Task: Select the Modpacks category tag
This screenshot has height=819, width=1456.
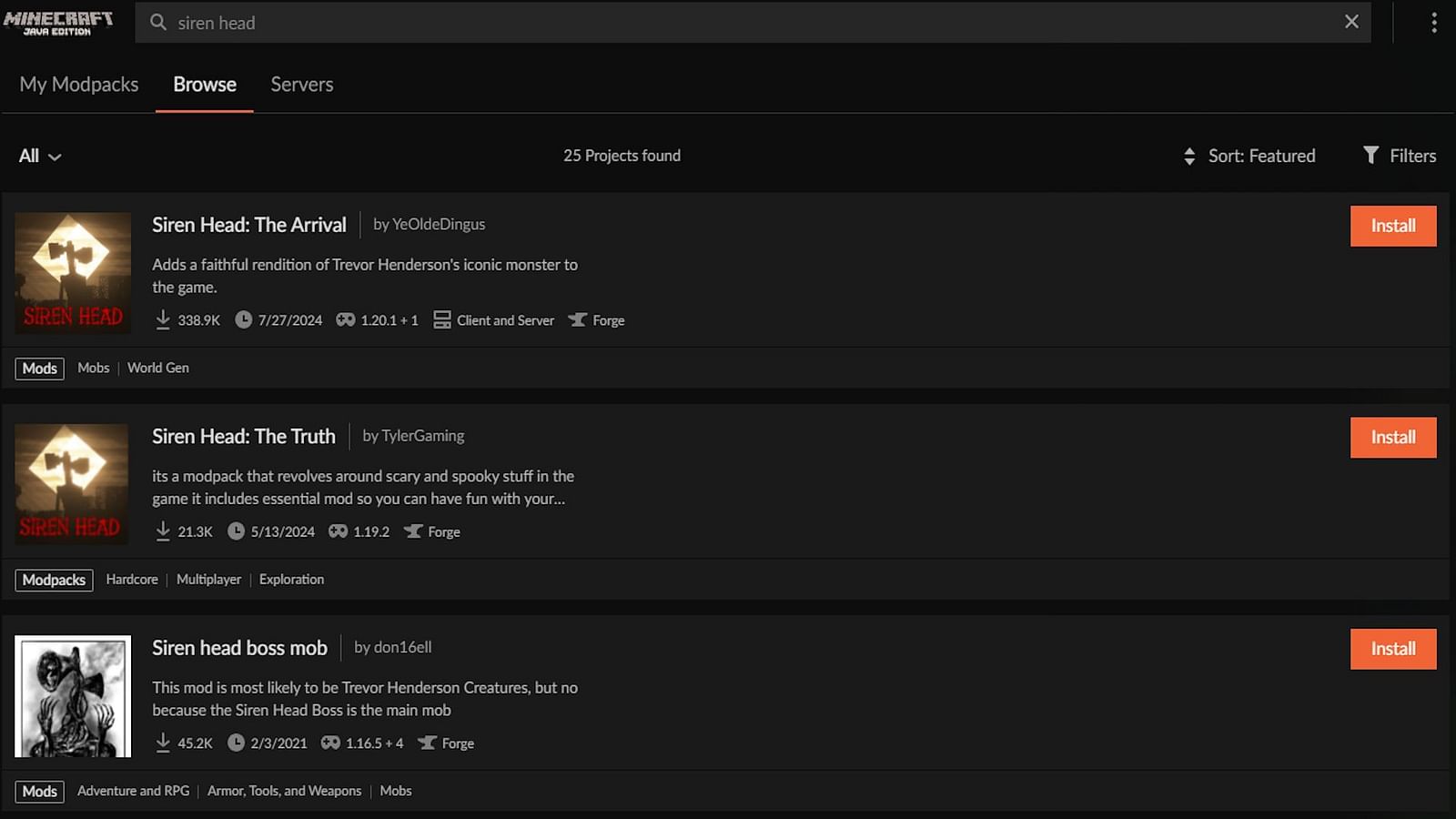Action: click(x=54, y=580)
